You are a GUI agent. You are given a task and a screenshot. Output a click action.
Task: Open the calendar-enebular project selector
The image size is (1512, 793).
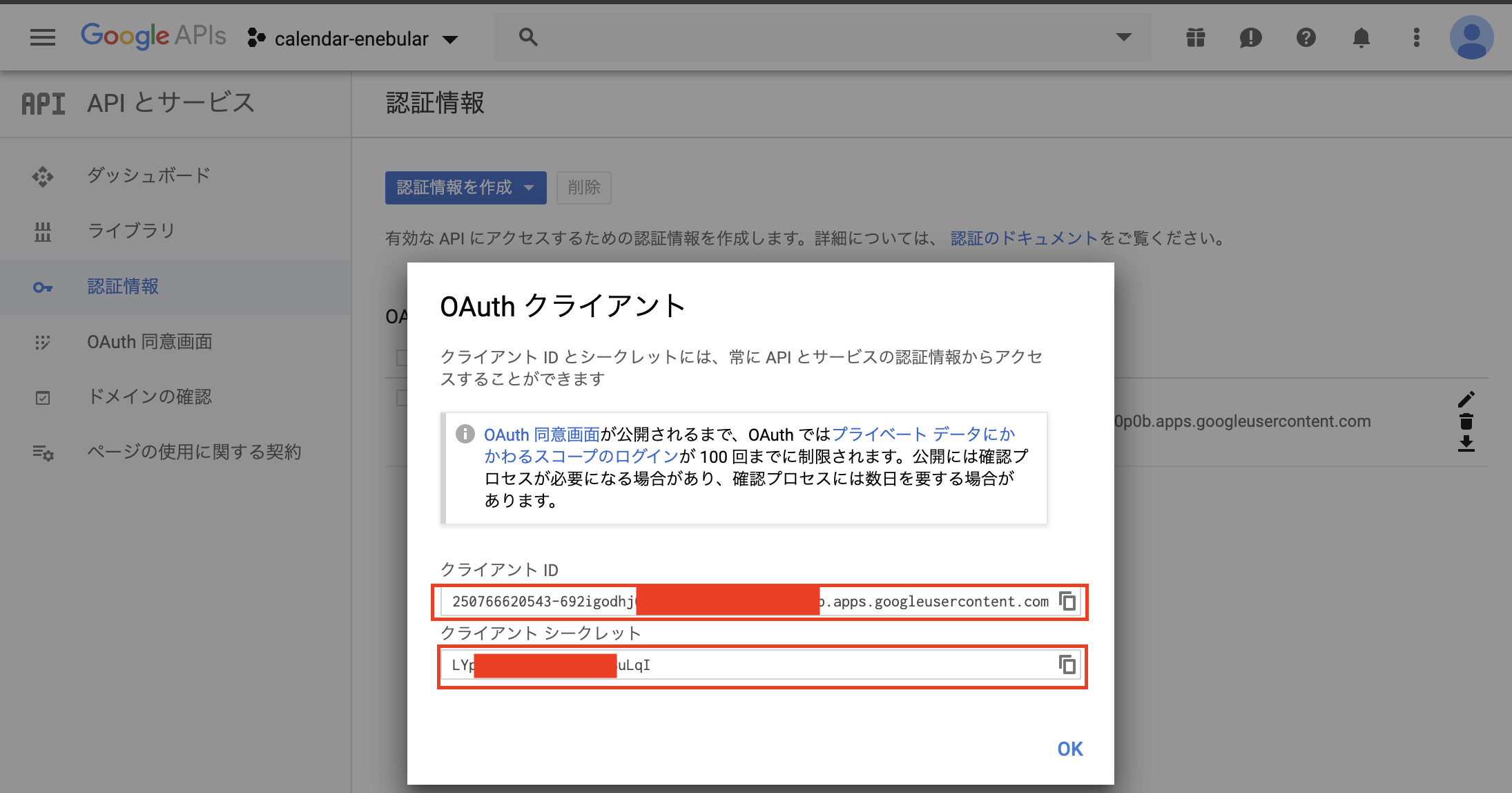click(353, 39)
